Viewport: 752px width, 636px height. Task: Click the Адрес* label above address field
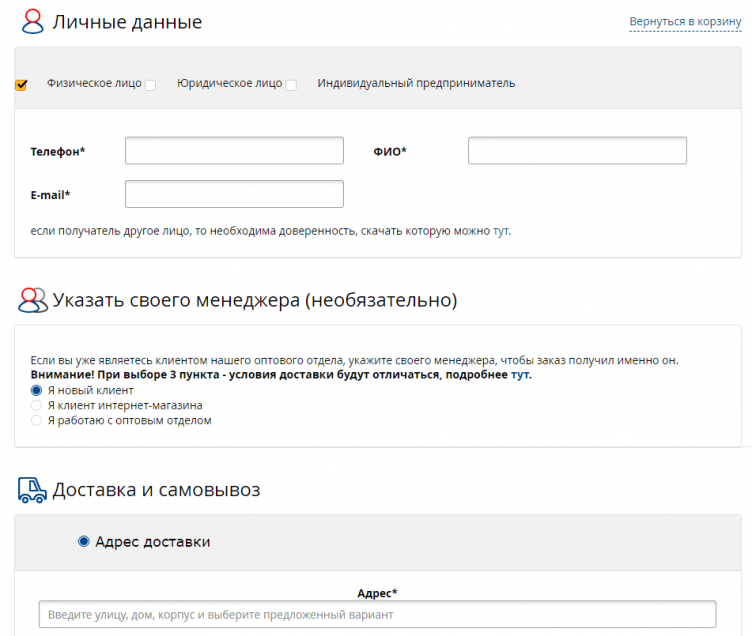(377, 593)
